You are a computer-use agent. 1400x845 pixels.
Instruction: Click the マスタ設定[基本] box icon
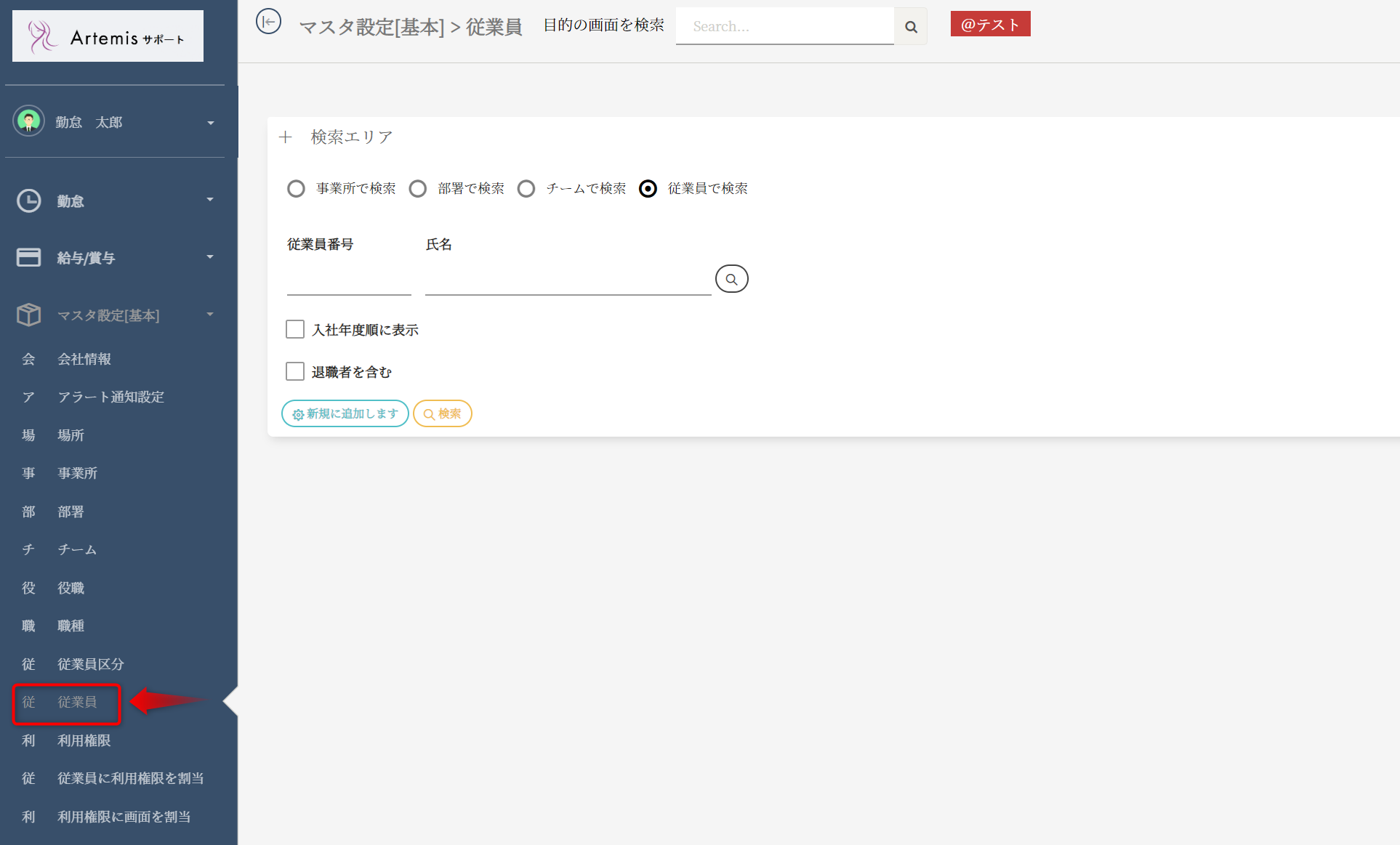coord(29,315)
